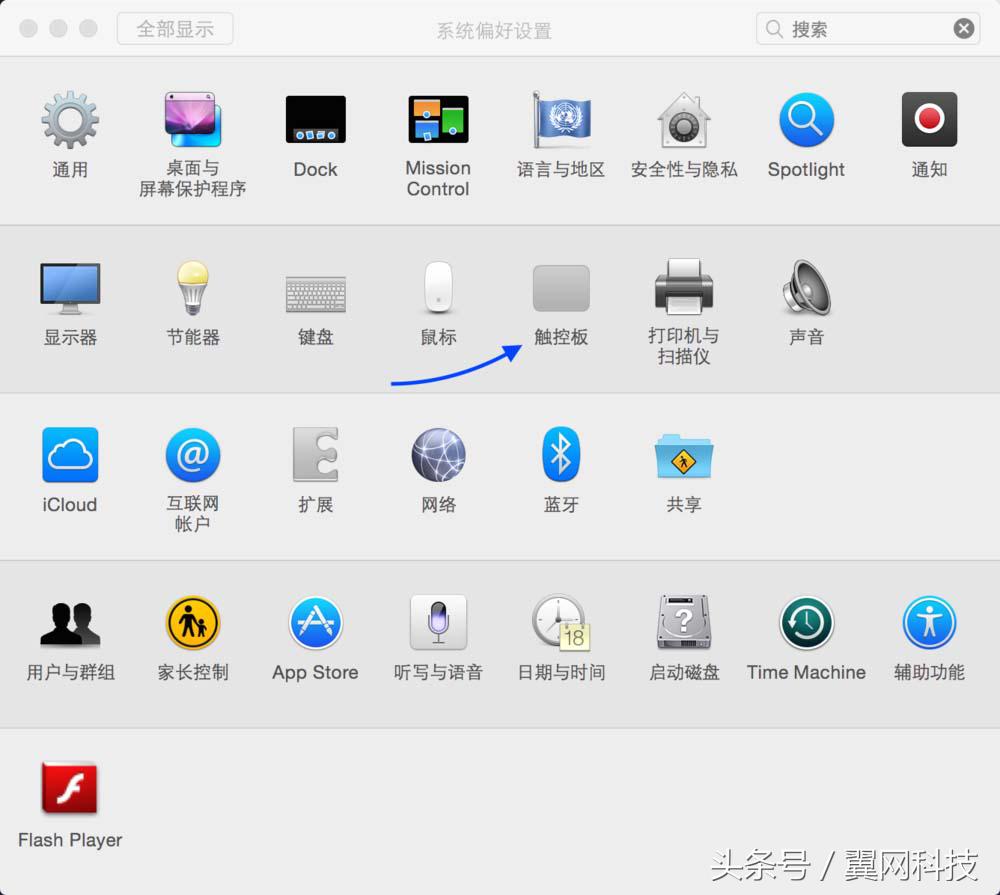Open Time Machine preferences
The width and height of the screenshot is (1000, 895).
click(x=806, y=622)
